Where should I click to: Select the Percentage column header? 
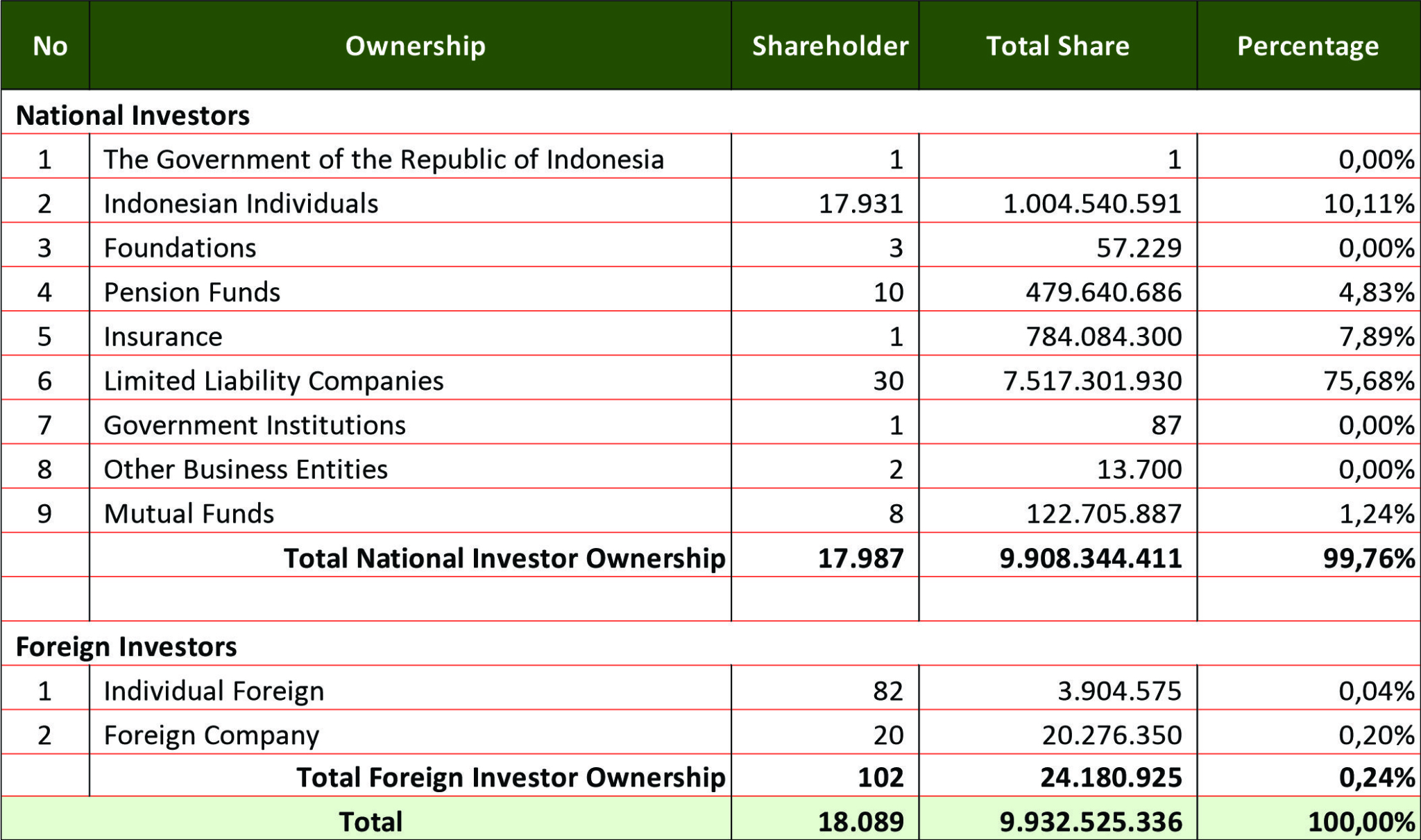pos(1307,46)
